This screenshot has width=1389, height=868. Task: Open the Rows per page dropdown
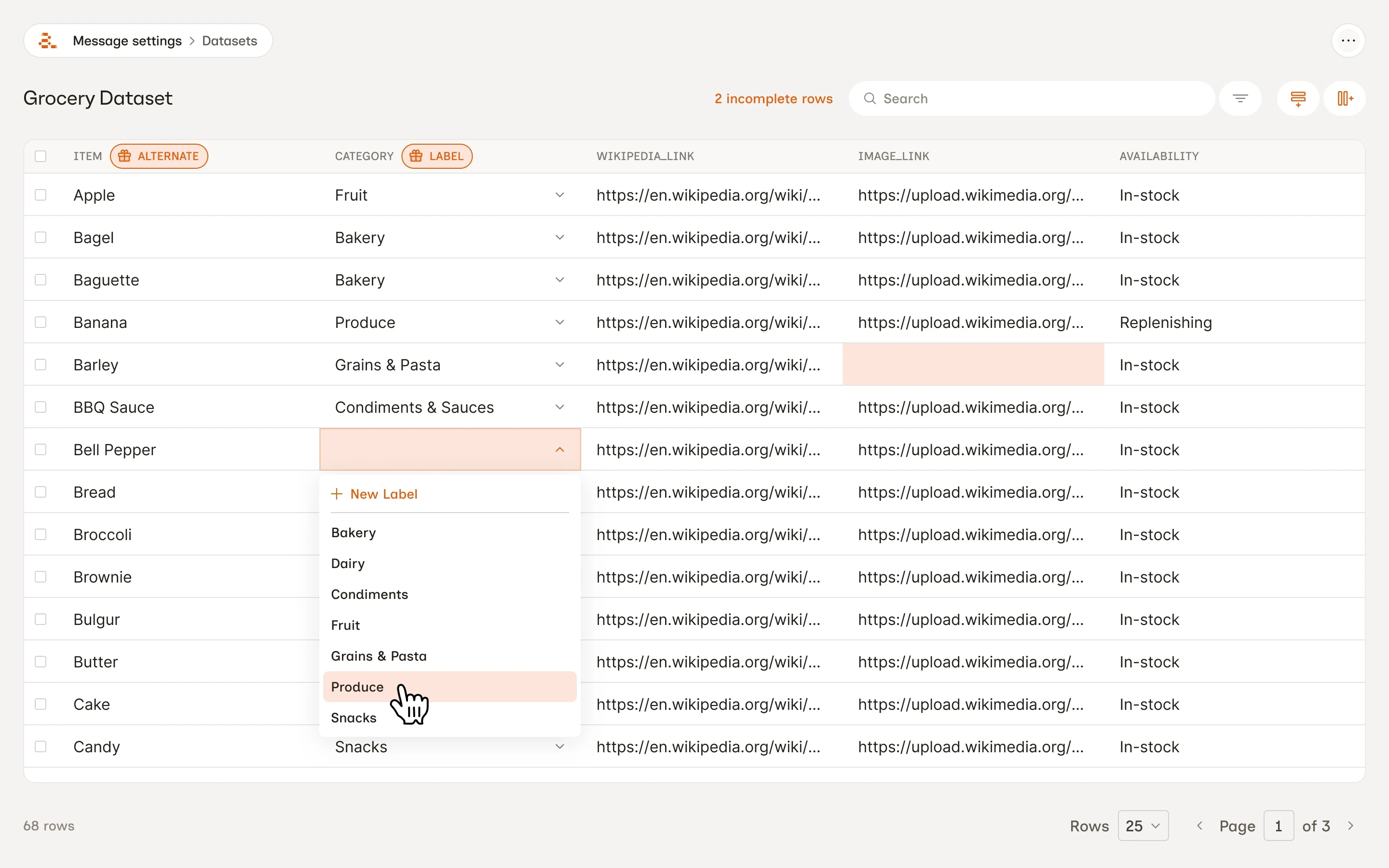(1143, 826)
